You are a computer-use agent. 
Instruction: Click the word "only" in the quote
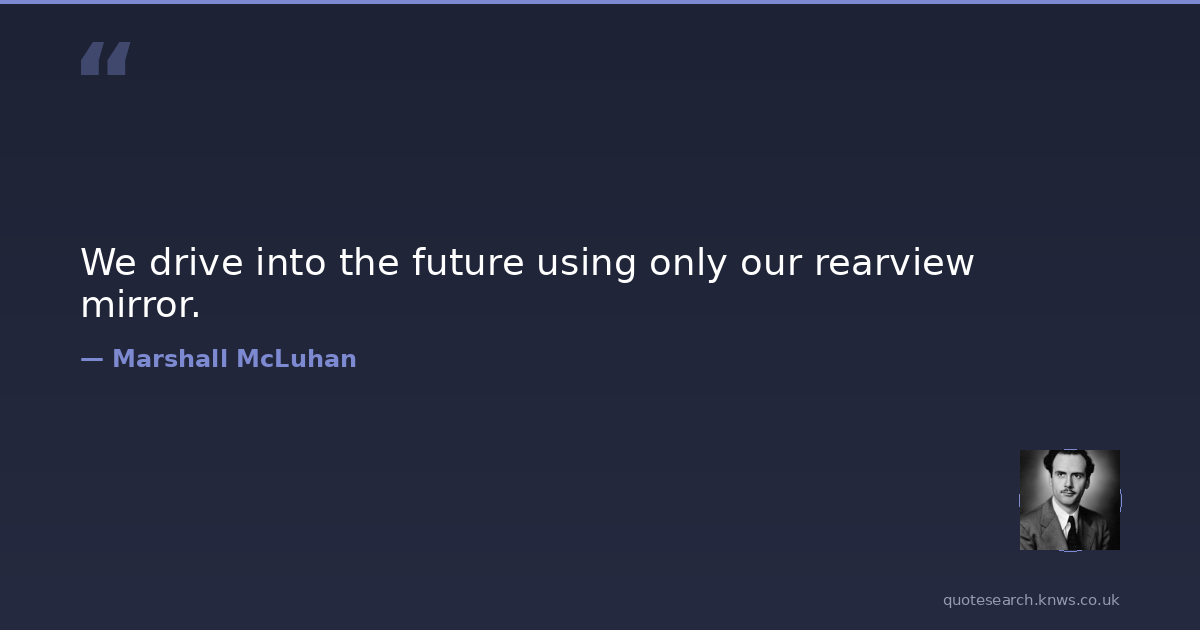(x=688, y=263)
